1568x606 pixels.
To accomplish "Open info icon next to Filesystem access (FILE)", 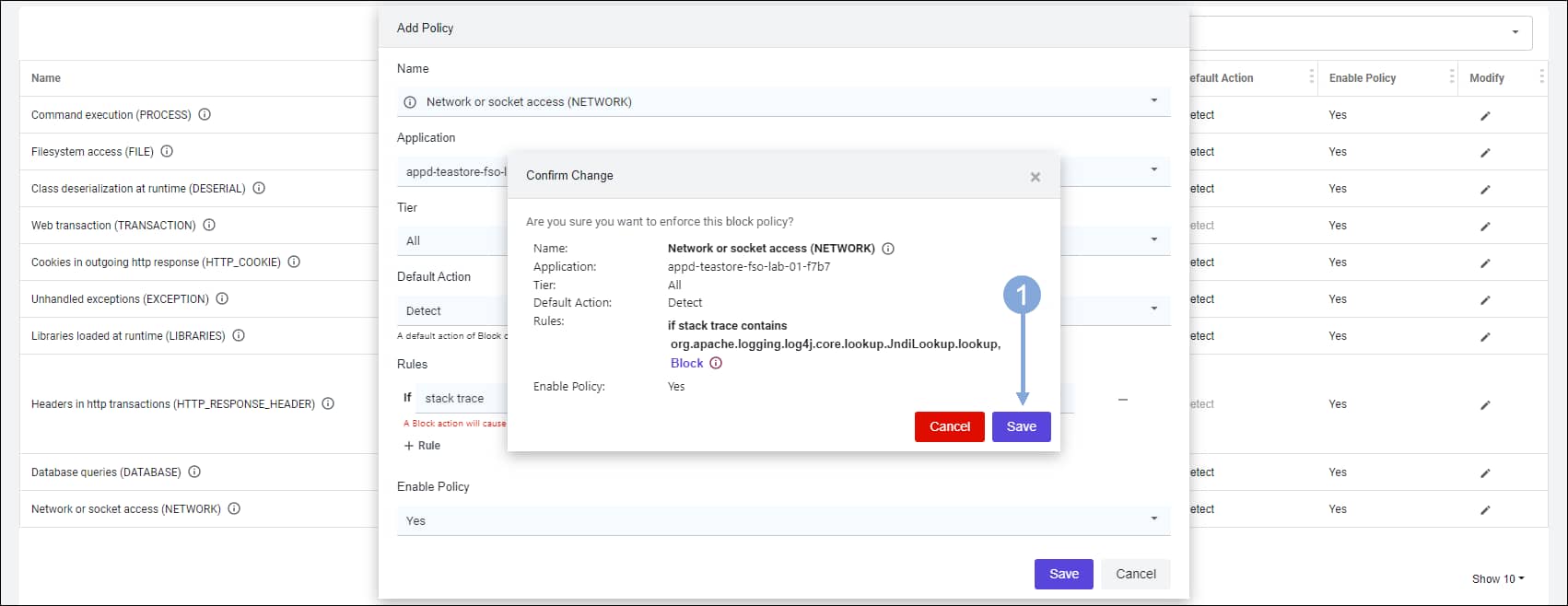I will point(167,151).
